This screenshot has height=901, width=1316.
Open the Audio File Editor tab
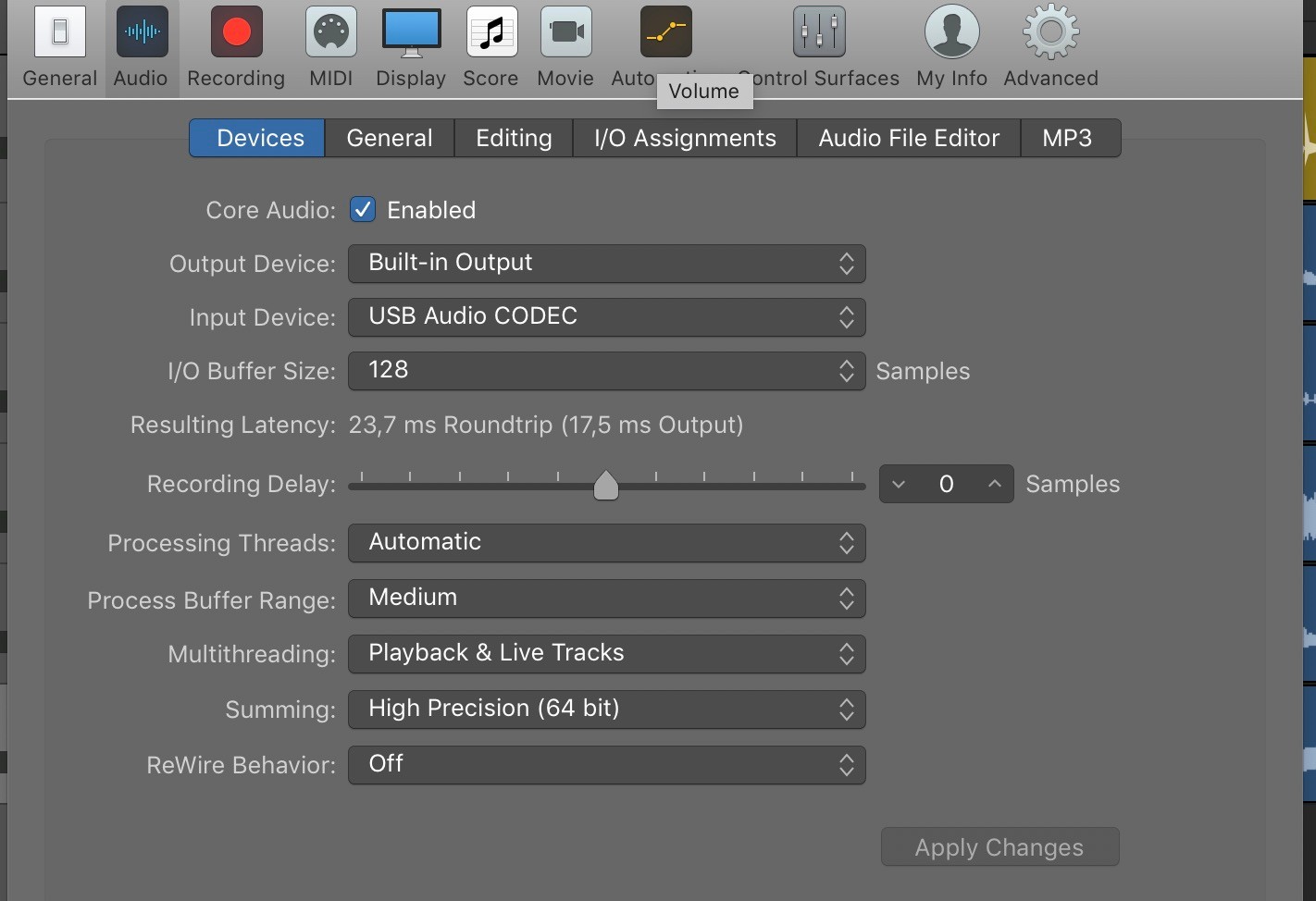(x=907, y=137)
